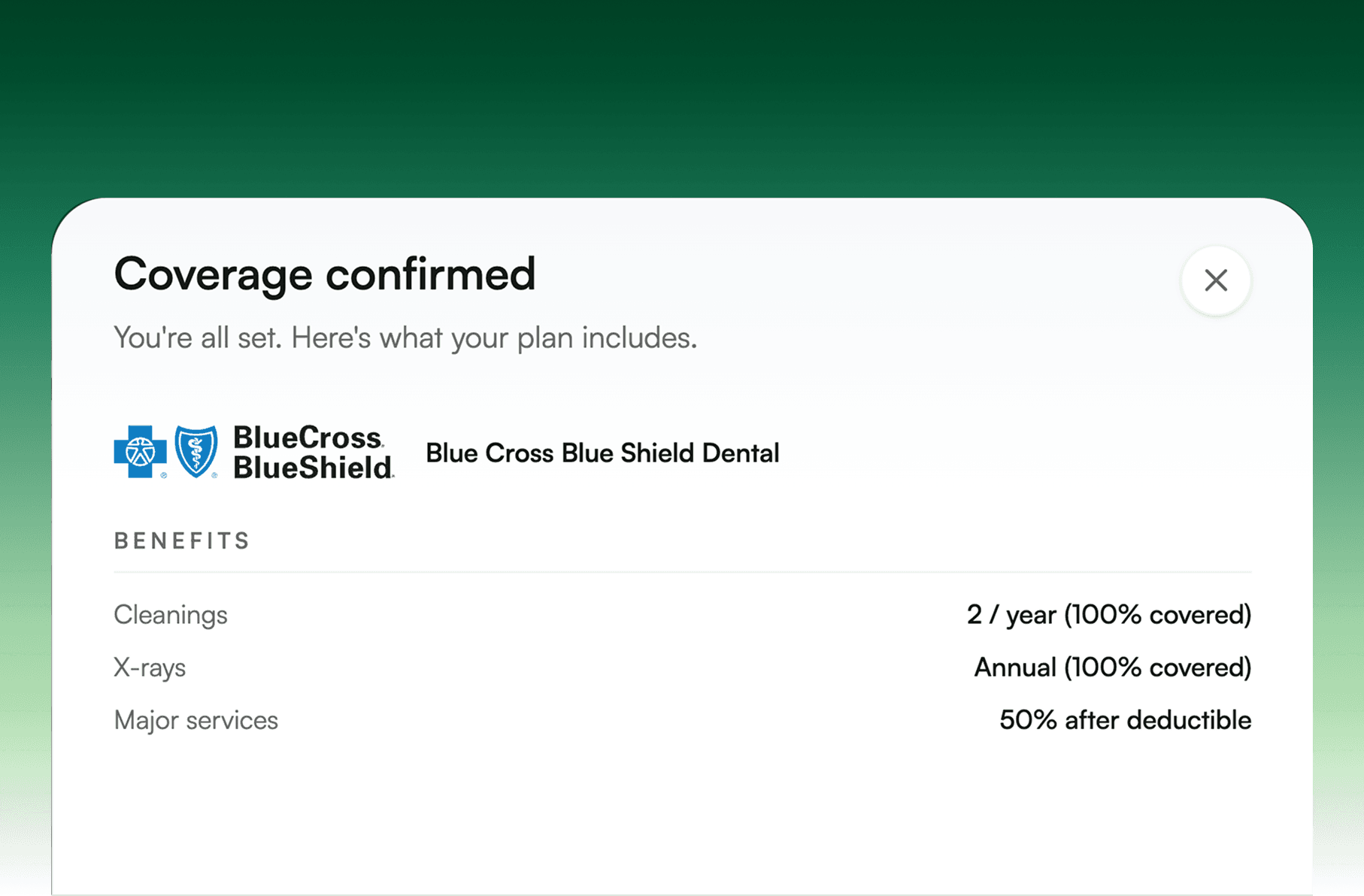This screenshot has height=896, width=1364.
Task: Click the Coverage confirmed heading
Action: pyautogui.click(x=324, y=274)
